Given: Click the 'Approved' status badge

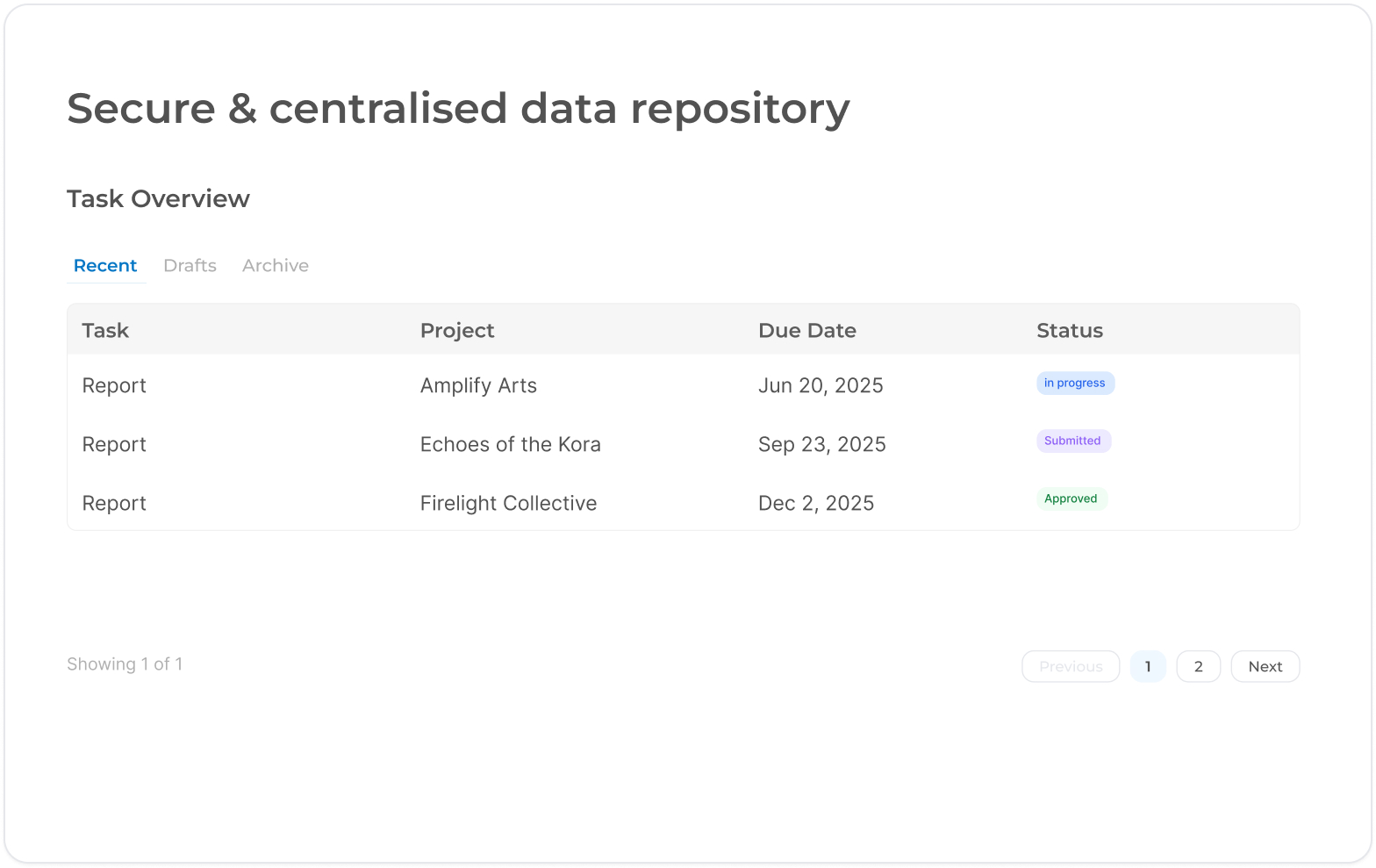Looking at the screenshot, I should point(1071,499).
